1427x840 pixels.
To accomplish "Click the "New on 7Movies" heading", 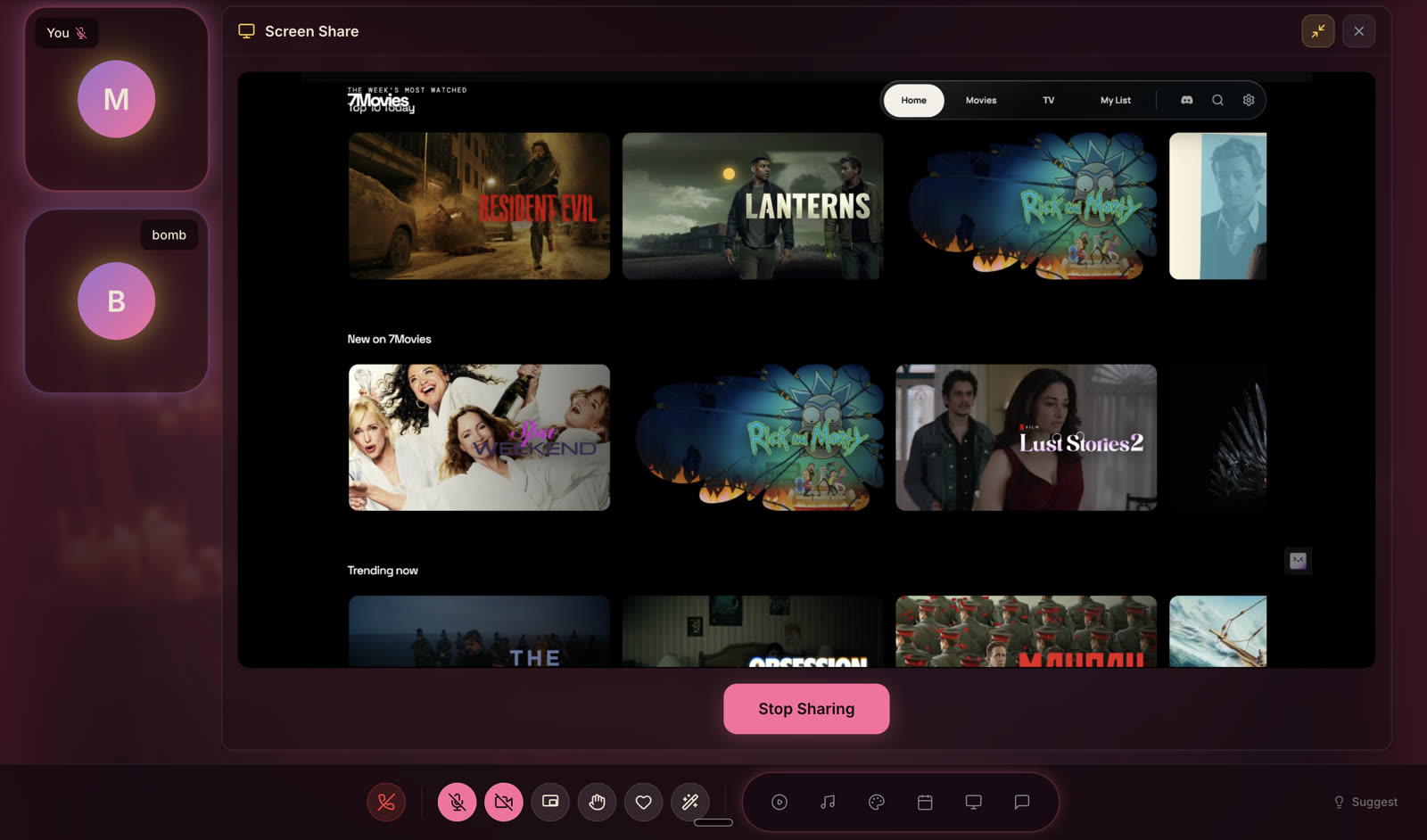I will [389, 339].
